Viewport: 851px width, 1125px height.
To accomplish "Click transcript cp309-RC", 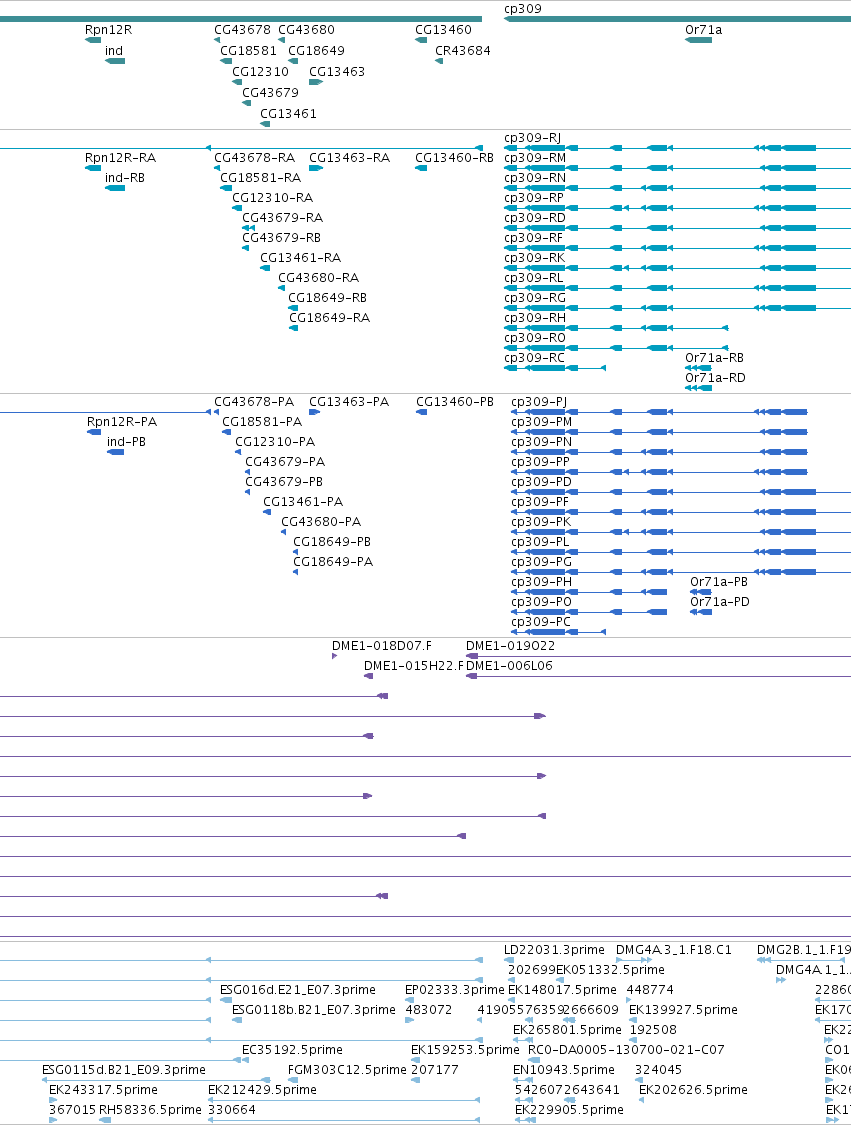I will click(534, 359).
